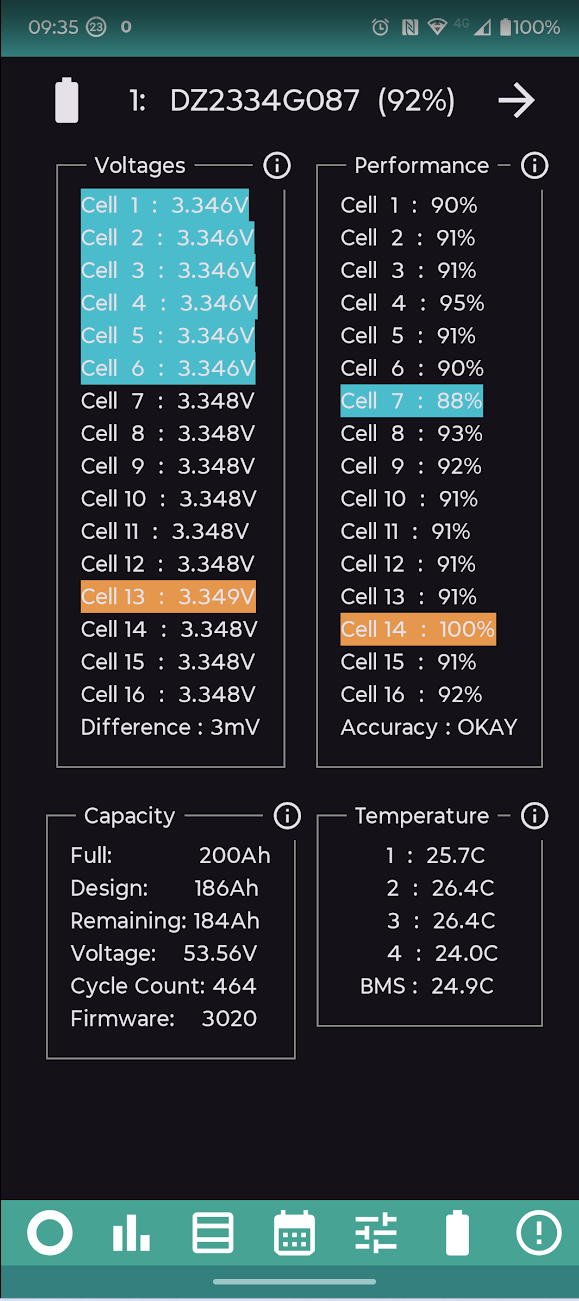Tap the Capacity info icon
The width and height of the screenshot is (579, 1301).
(287, 816)
